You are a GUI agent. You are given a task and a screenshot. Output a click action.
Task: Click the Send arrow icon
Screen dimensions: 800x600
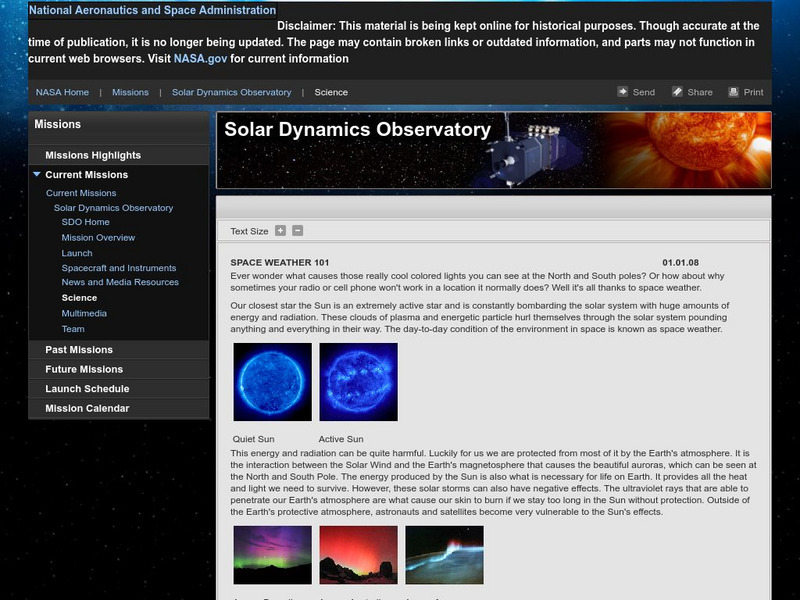pos(622,92)
